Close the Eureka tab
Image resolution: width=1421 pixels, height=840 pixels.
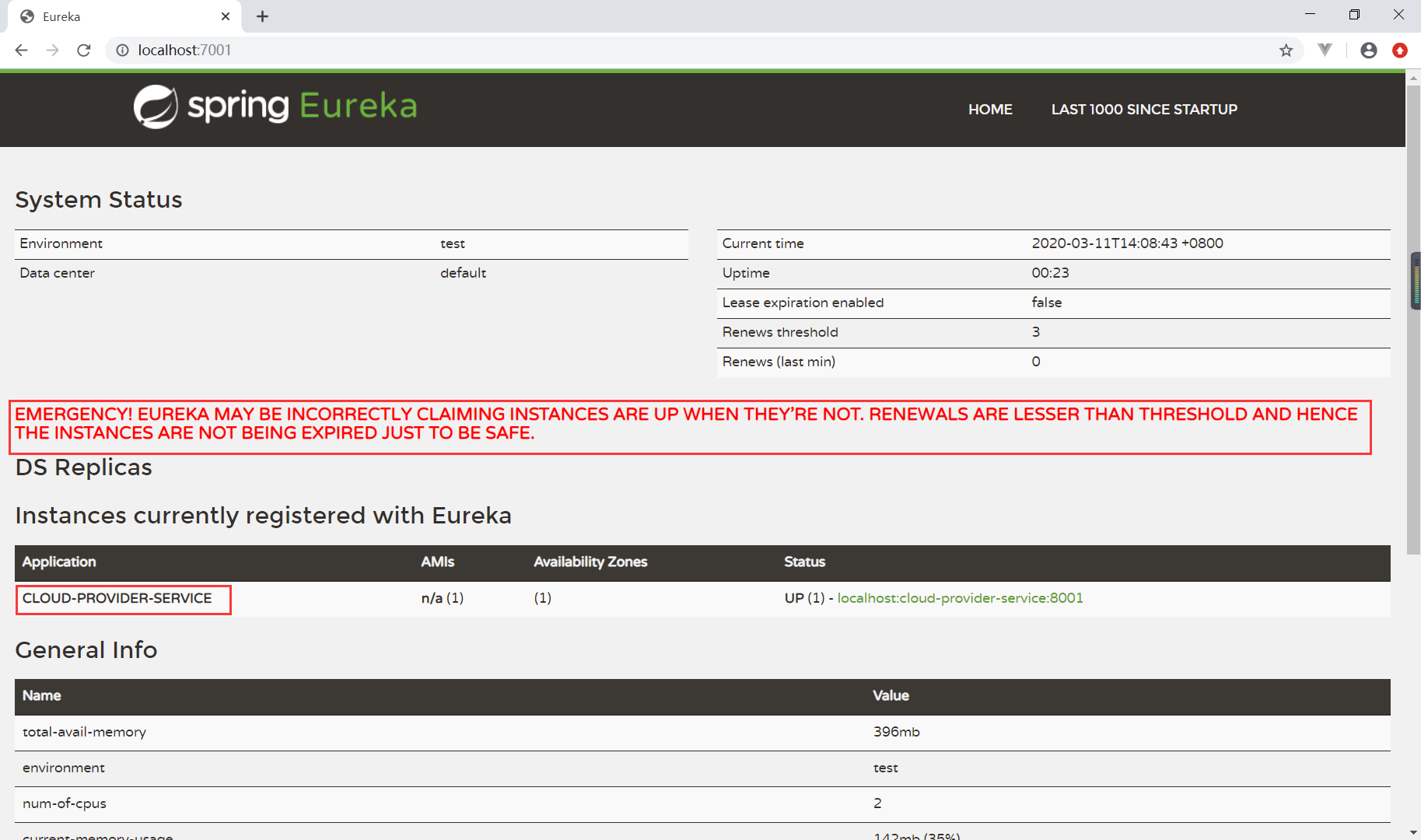click(x=226, y=16)
